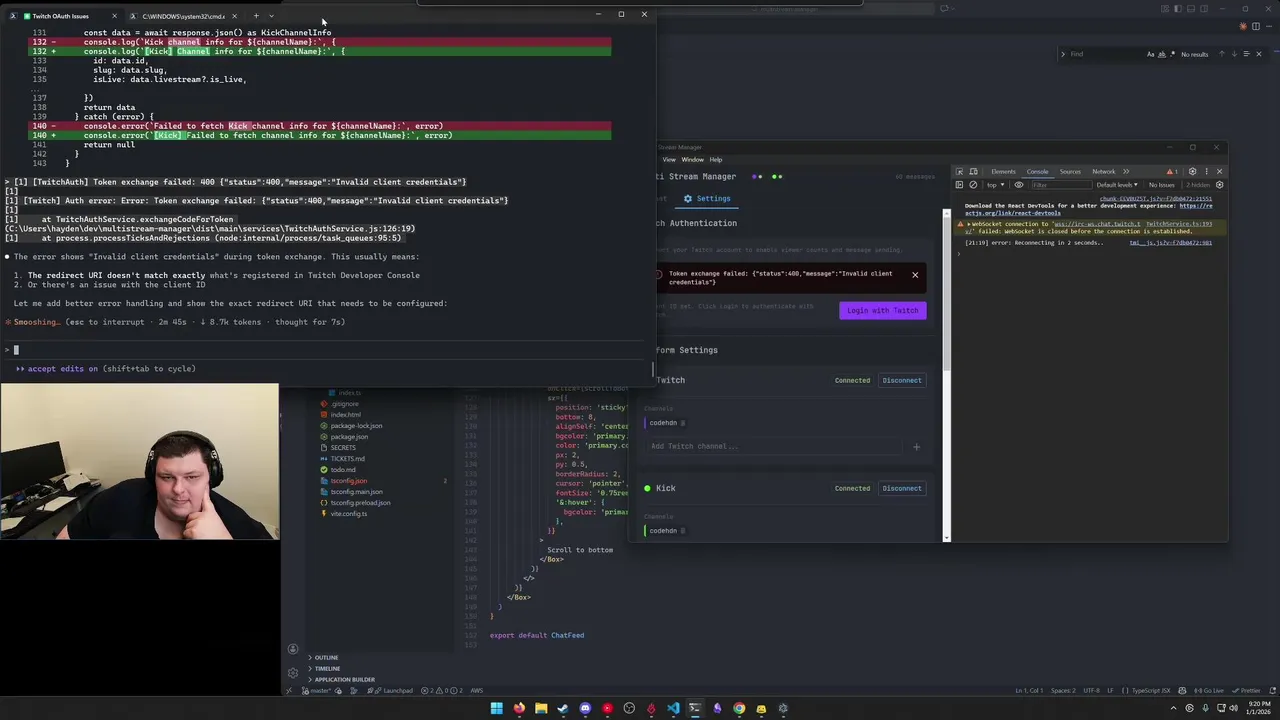Click the No Issues indicator in DevTools

(x=1162, y=185)
